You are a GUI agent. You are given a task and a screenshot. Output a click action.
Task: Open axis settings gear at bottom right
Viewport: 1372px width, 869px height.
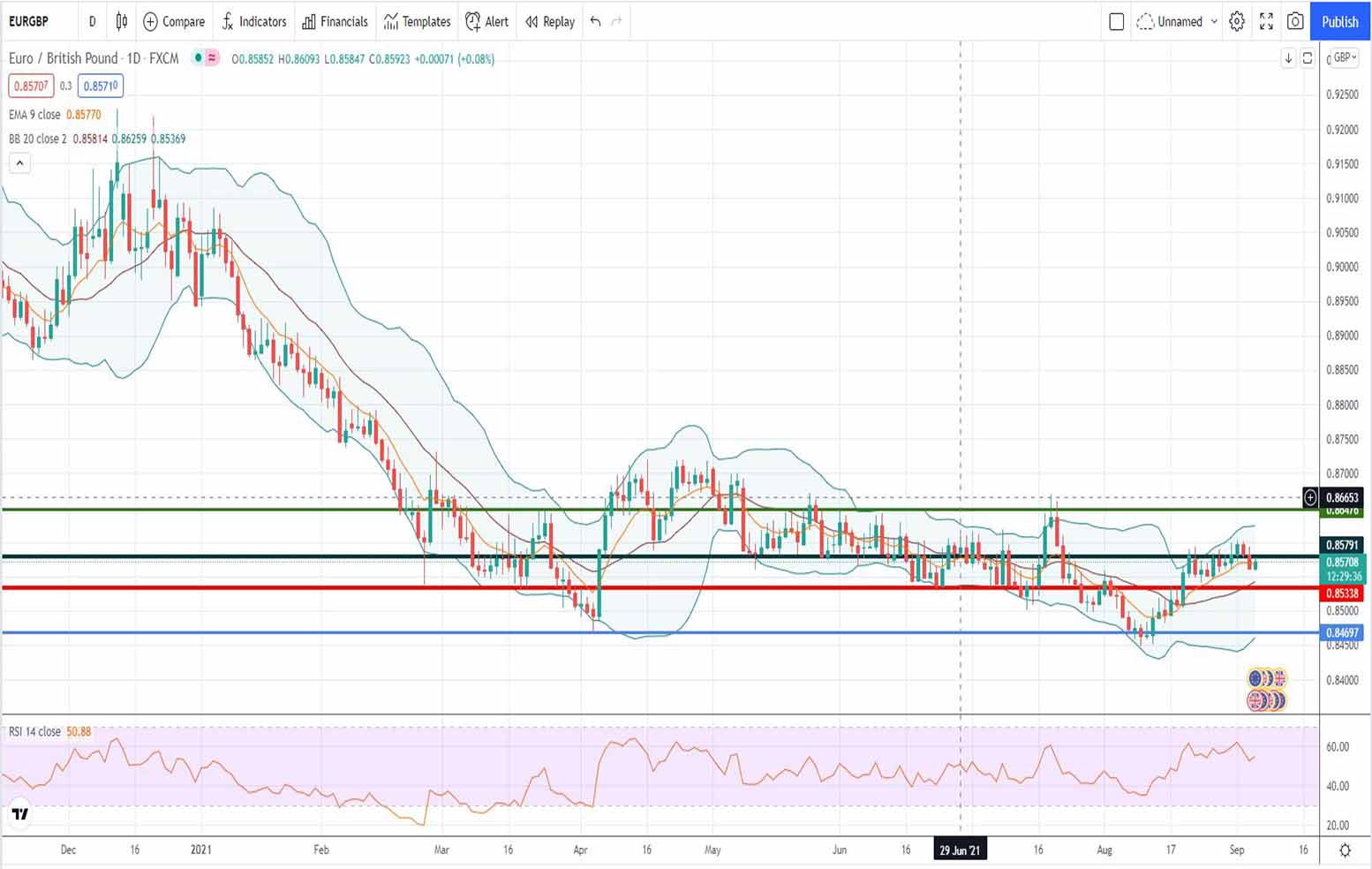click(1345, 850)
